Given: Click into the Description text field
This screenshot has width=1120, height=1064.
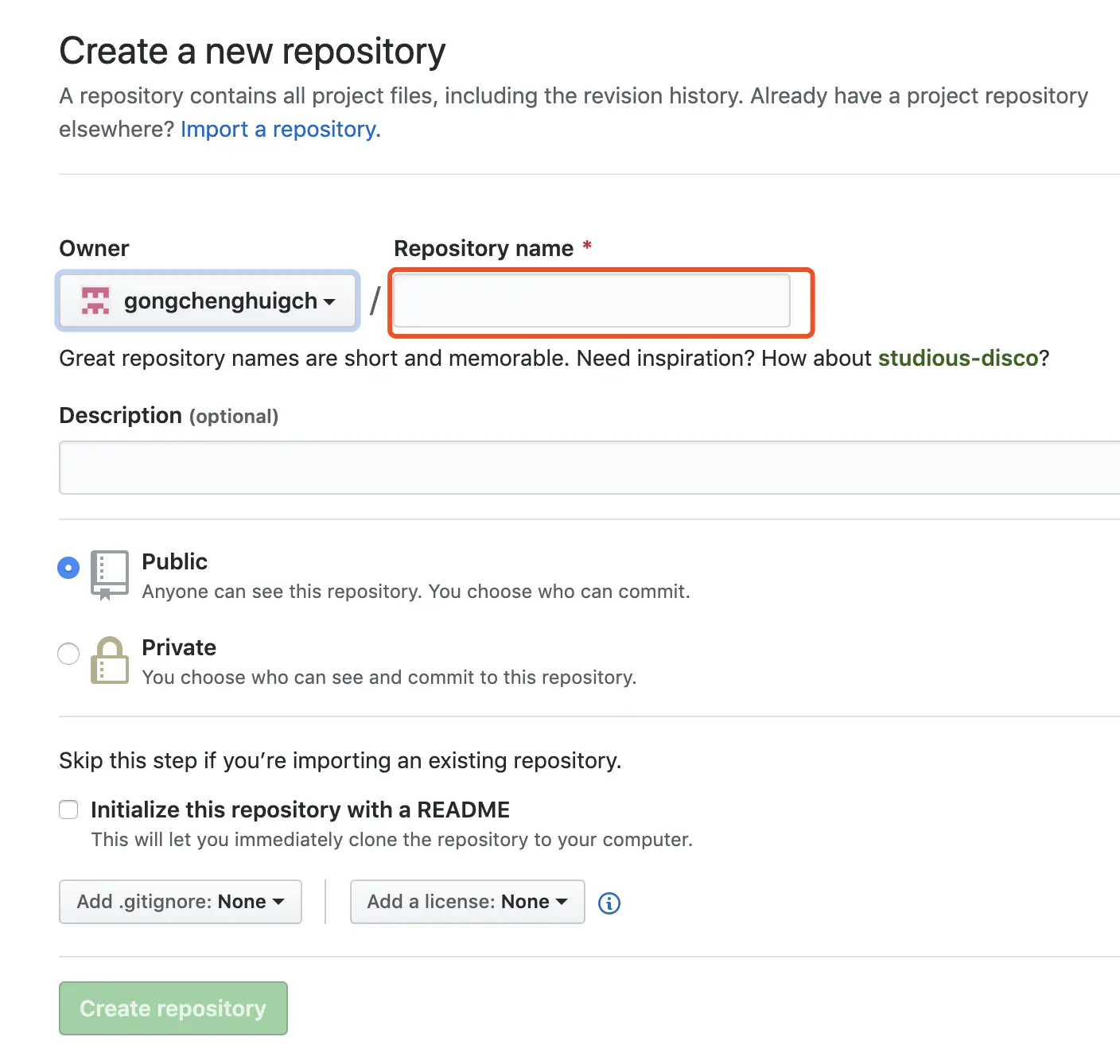Looking at the screenshot, I should point(589,468).
